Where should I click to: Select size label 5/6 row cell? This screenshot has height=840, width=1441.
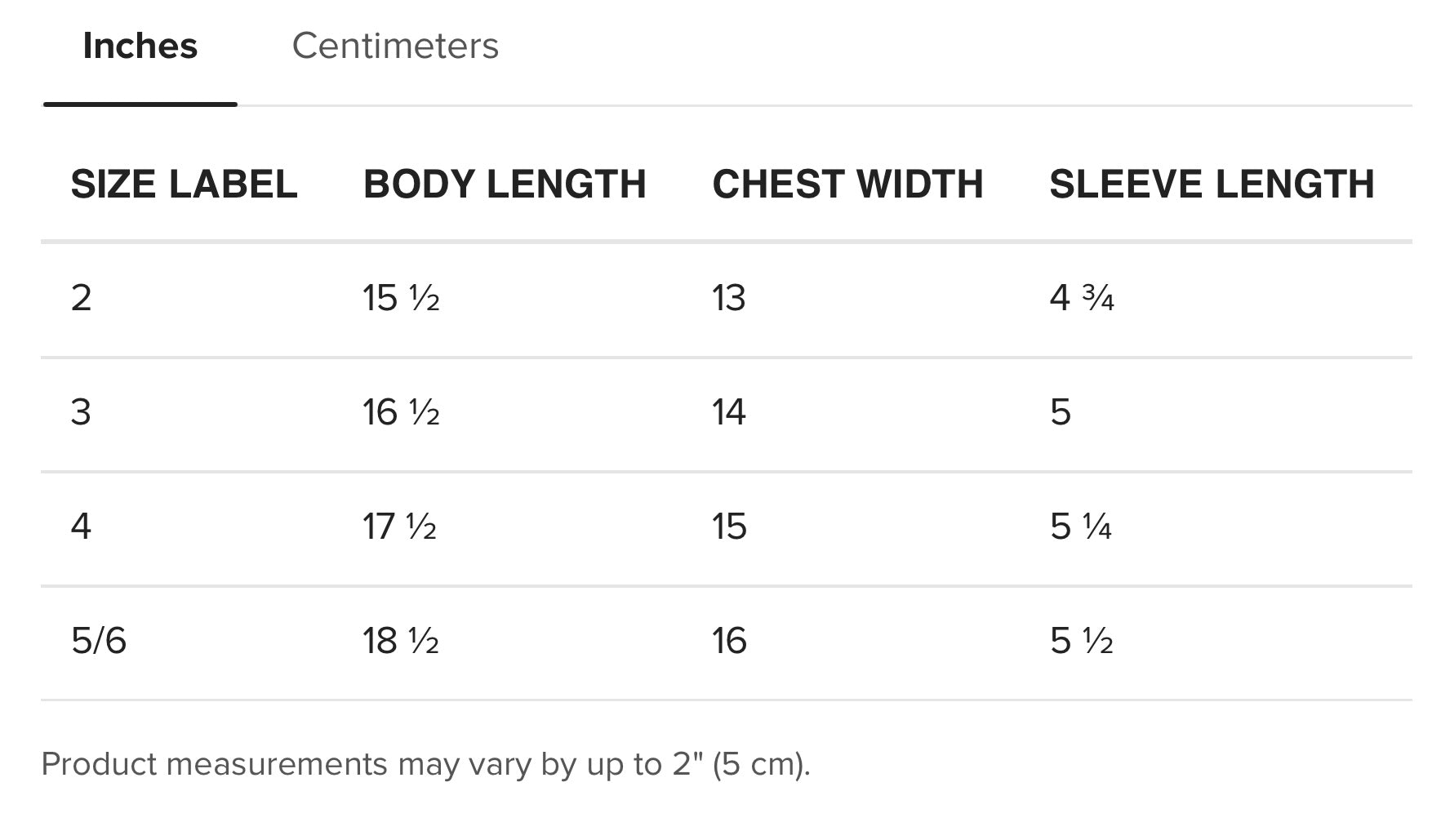99,641
